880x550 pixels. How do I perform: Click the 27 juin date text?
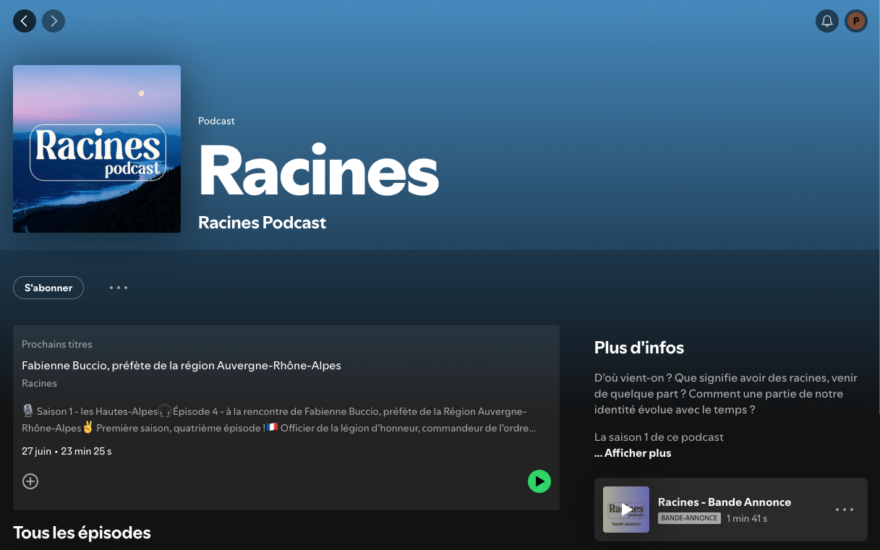coord(36,451)
